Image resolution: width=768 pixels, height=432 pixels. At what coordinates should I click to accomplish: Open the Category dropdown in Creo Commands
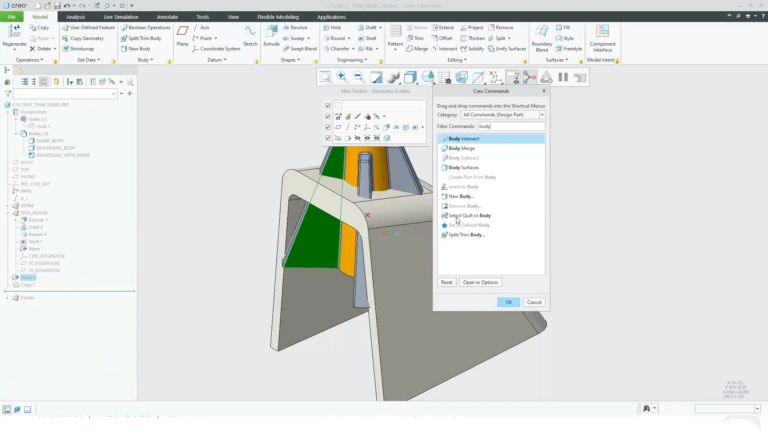503,115
